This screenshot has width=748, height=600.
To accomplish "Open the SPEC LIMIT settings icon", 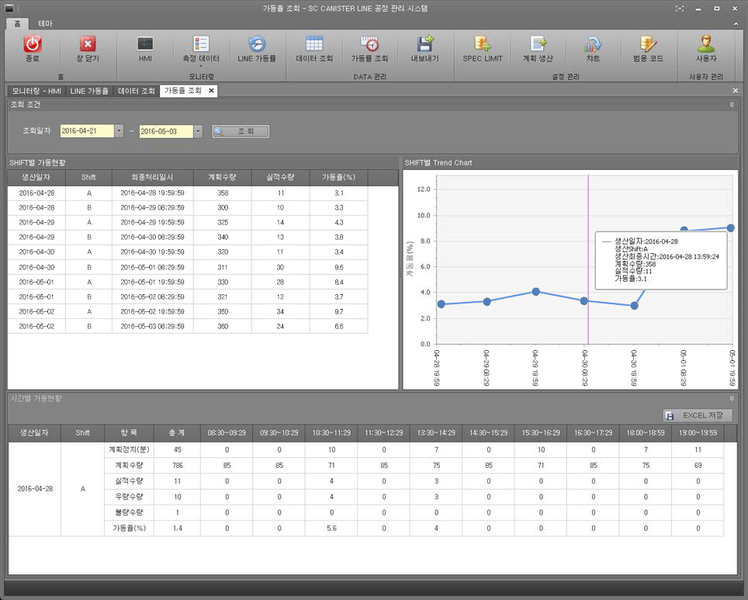I will click(484, 44).
